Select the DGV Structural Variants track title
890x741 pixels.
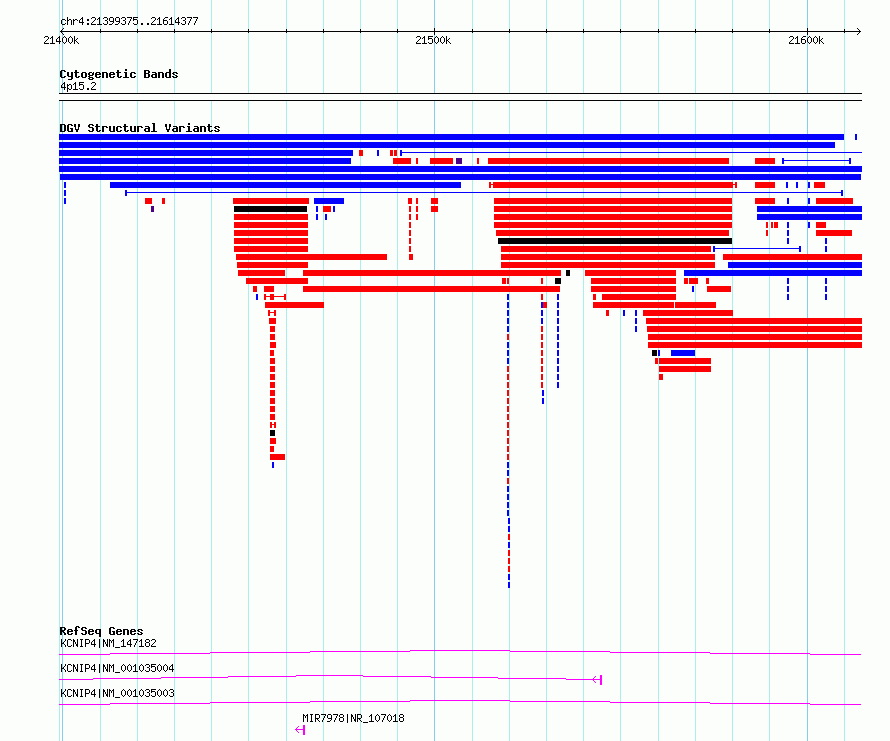pyautogui.click(x=140, y=128)
